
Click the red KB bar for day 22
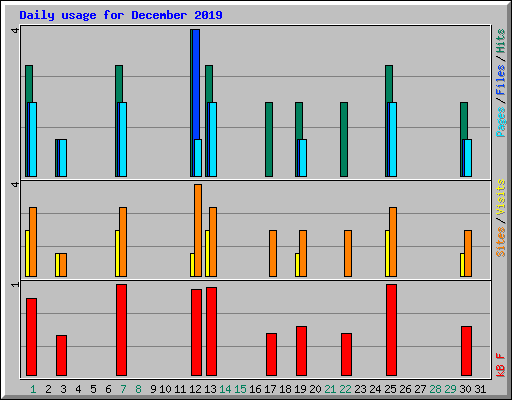346,354
